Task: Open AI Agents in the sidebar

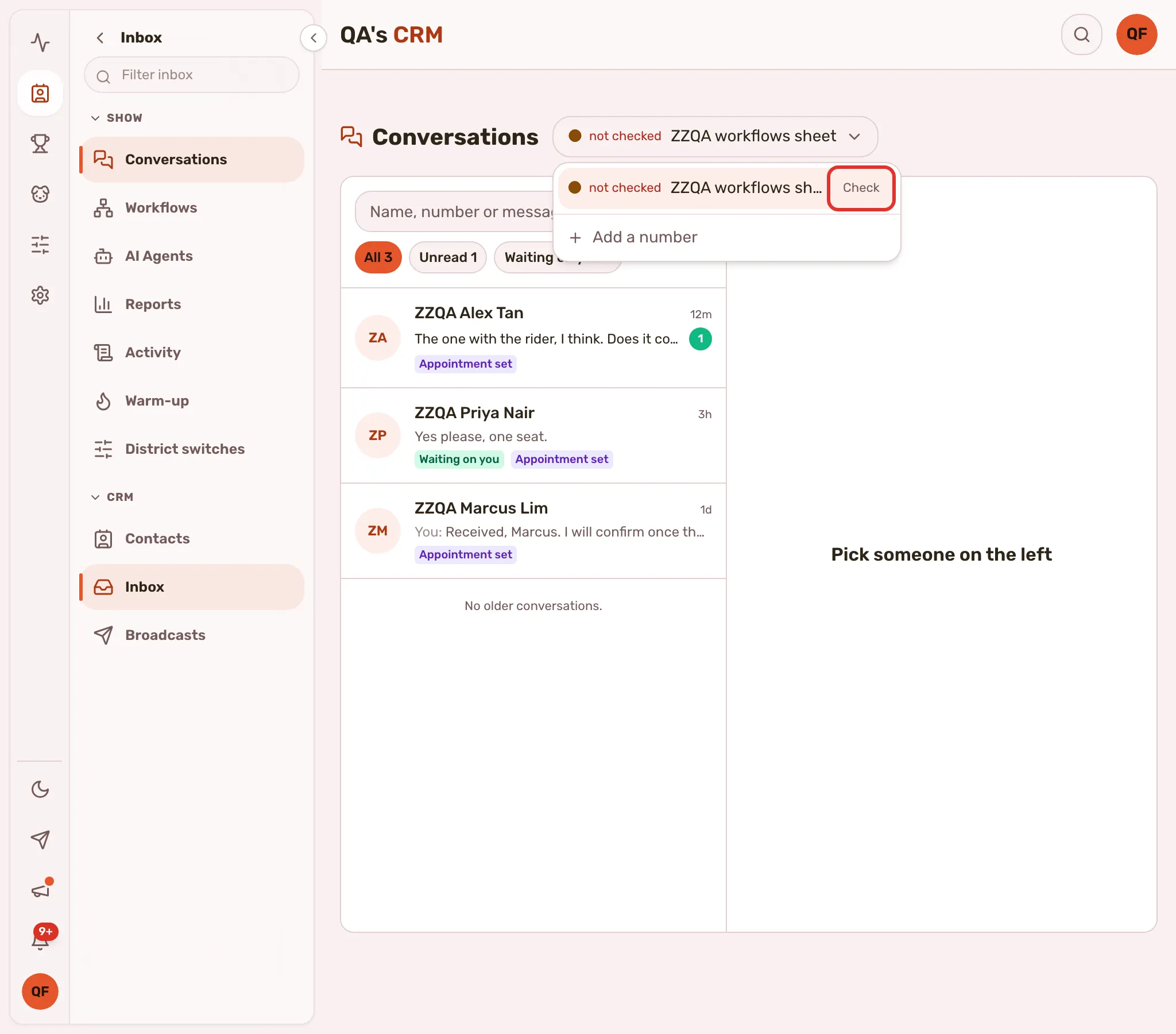Action: click(x=192, y=256)
